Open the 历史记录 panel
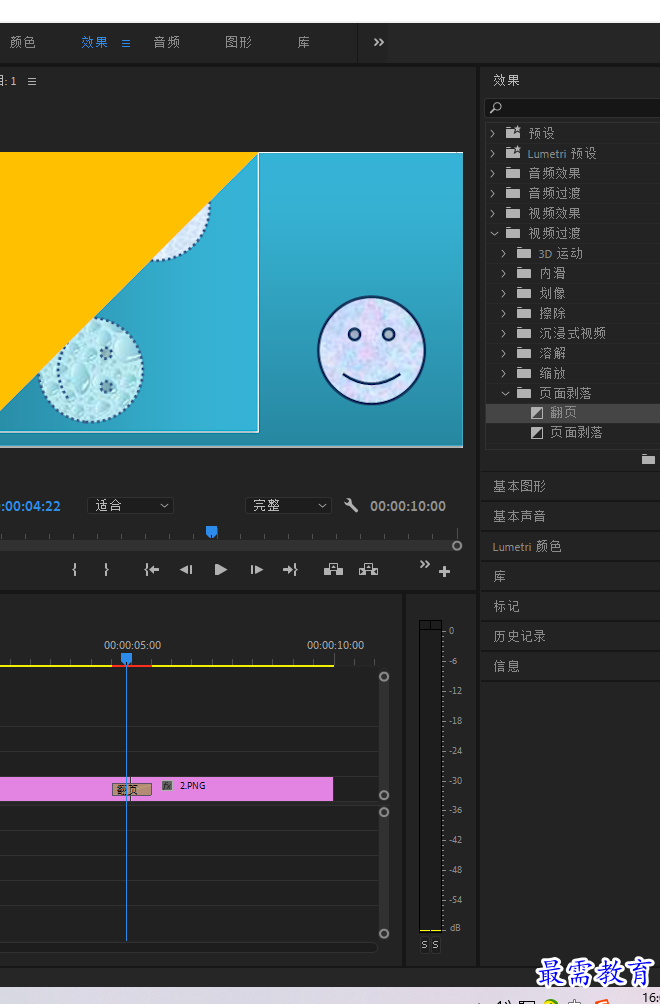660x1004 pixels. click(519, 636)
